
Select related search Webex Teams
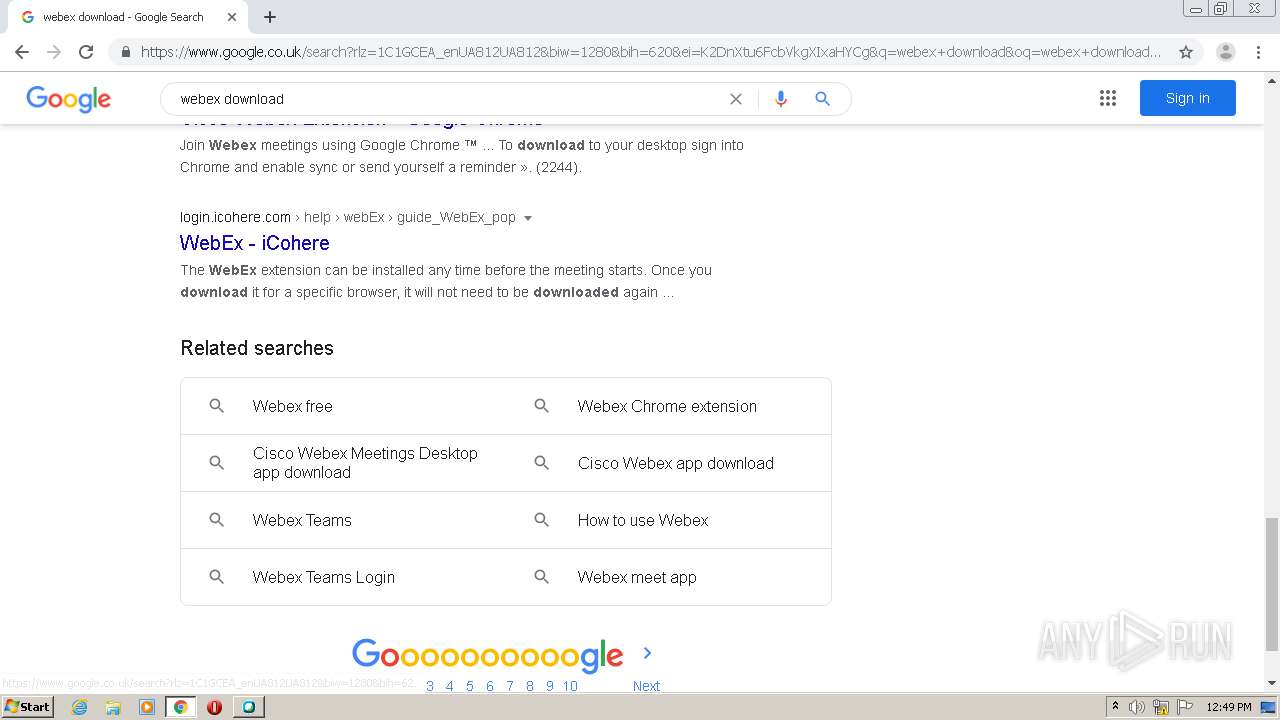click(302, 520)
